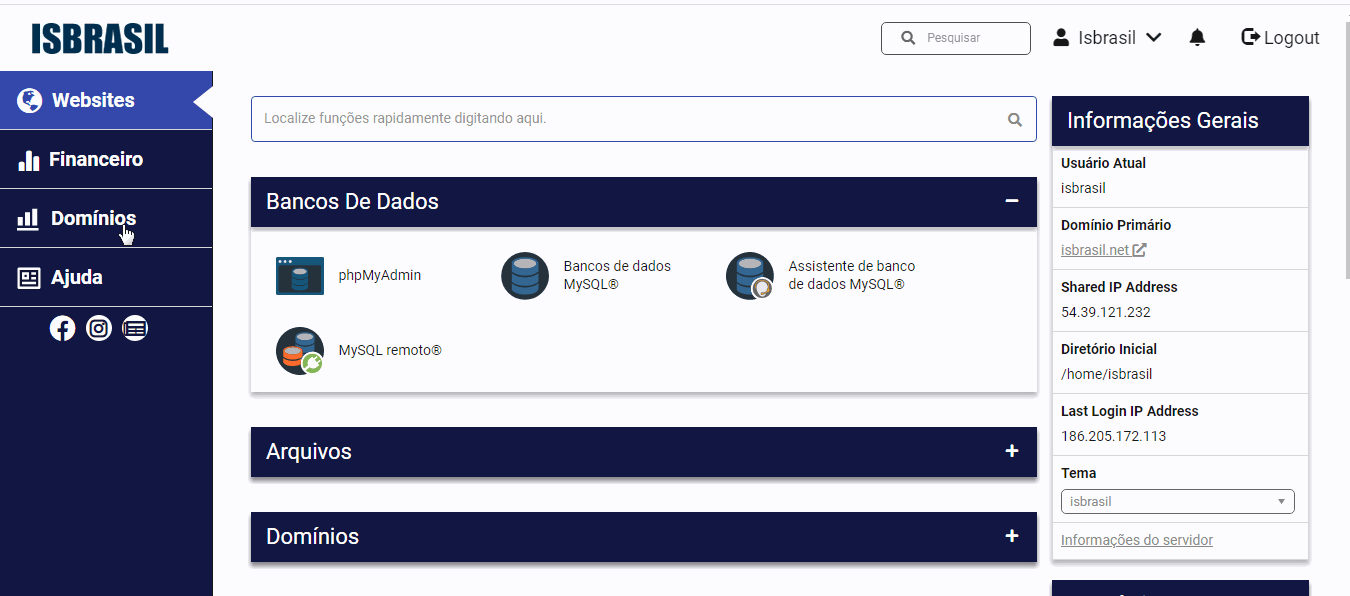The height and width of the screenshot is (596, 1350).
Task: Open Domínios in the sidebar
Action: tap(106, 218)
